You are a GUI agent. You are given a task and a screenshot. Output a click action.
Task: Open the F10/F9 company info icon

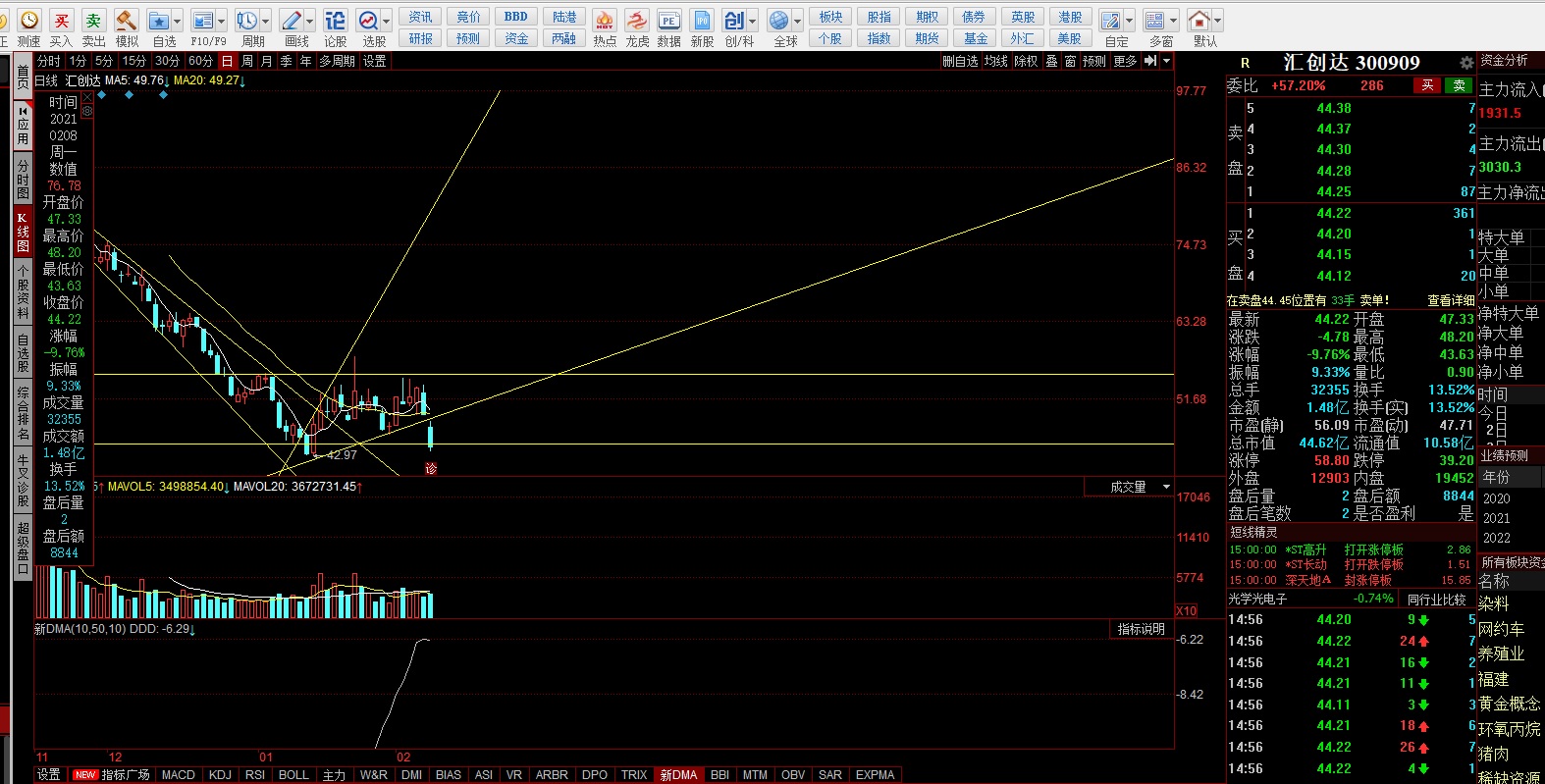coord(202,20)
